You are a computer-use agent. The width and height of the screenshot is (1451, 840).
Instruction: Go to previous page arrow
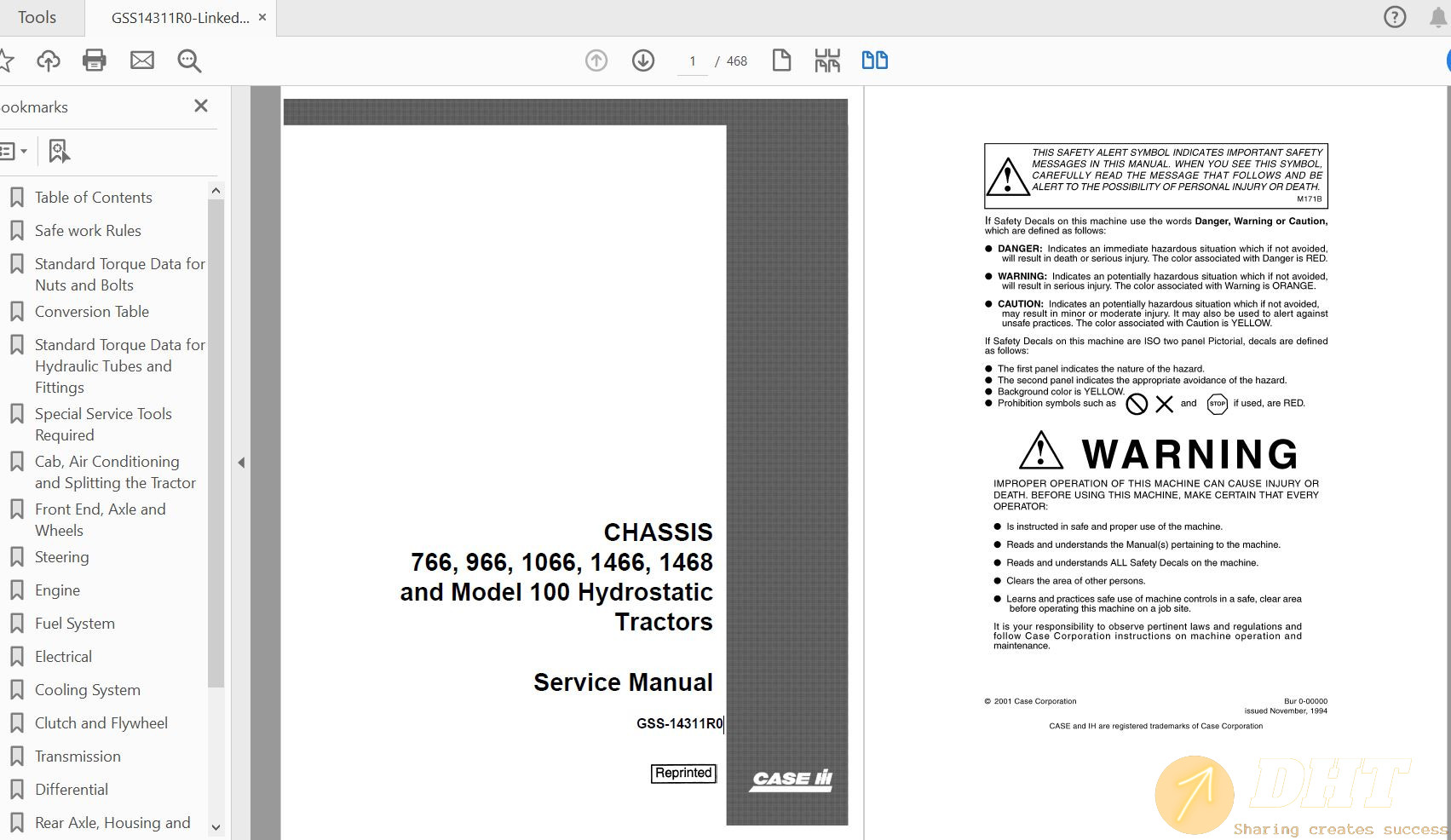click(596, 60)
